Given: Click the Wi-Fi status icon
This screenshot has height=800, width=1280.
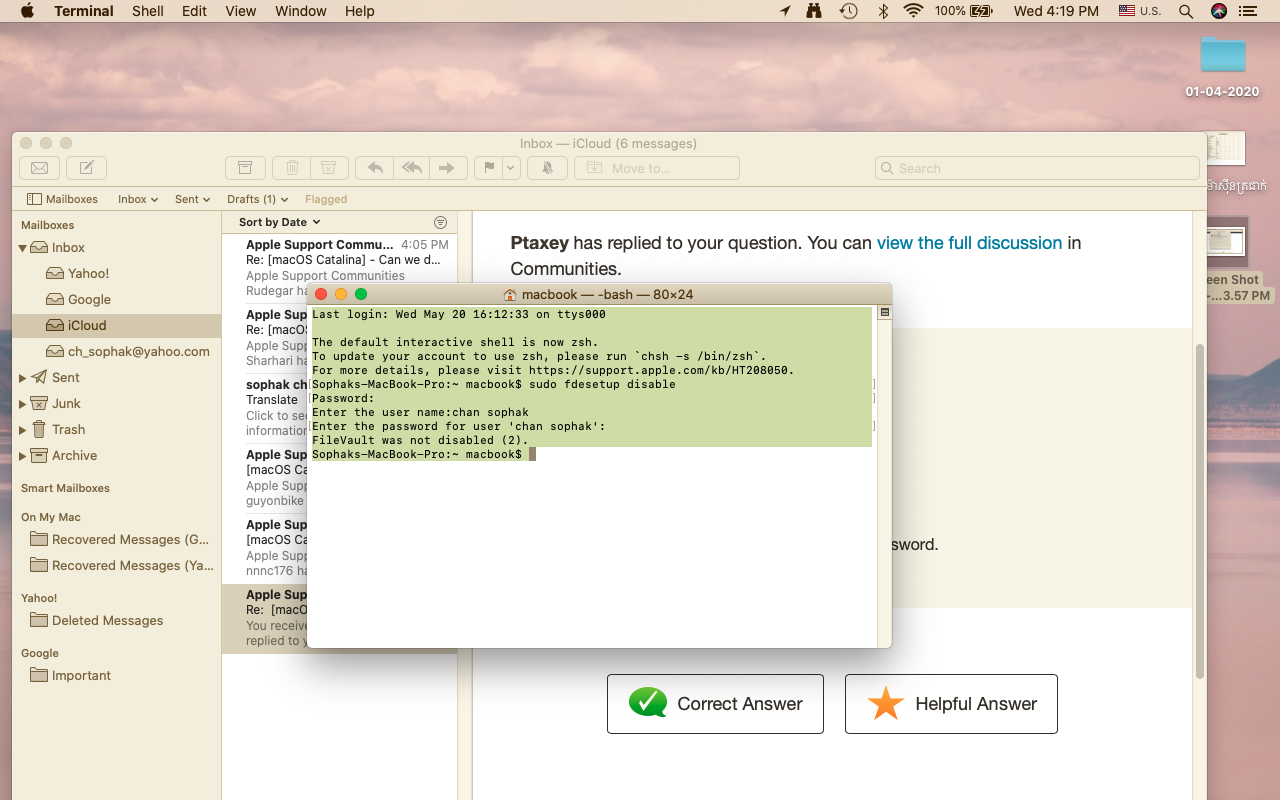Looking at the screenshot, I should click(x=912, y=11).
